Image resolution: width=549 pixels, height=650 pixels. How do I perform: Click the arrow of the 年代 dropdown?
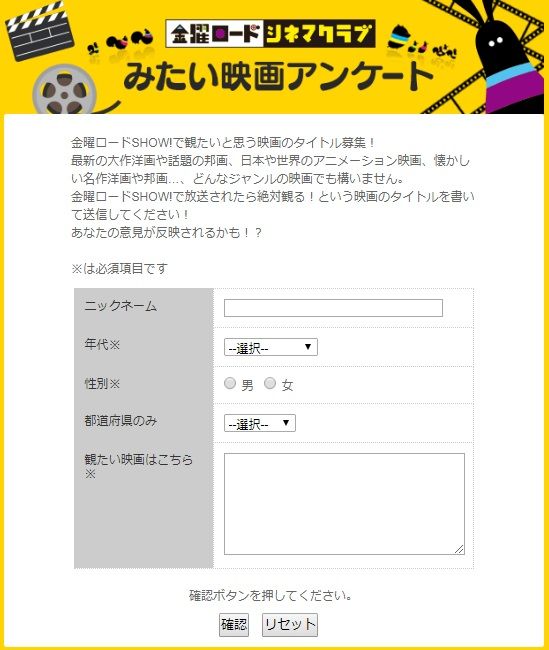pos(308,347)
